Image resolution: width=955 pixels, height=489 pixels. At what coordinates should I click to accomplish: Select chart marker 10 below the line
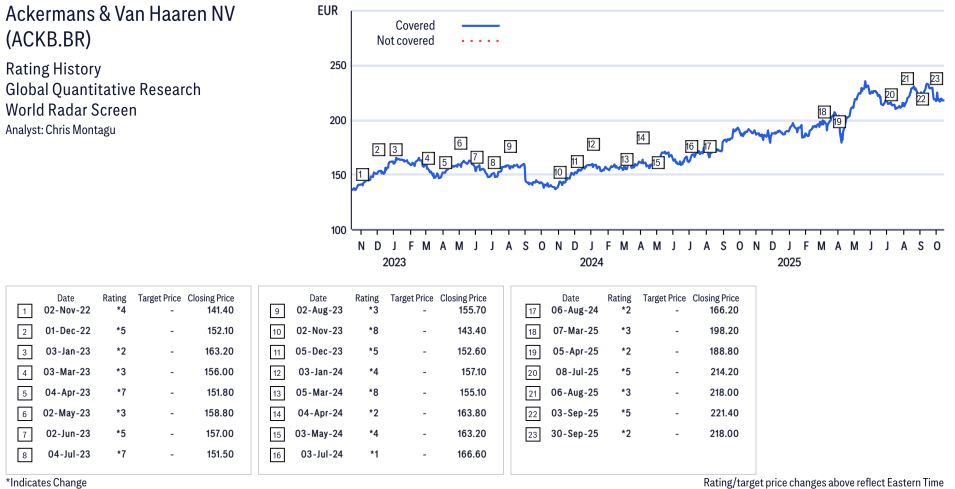(559, 172)
